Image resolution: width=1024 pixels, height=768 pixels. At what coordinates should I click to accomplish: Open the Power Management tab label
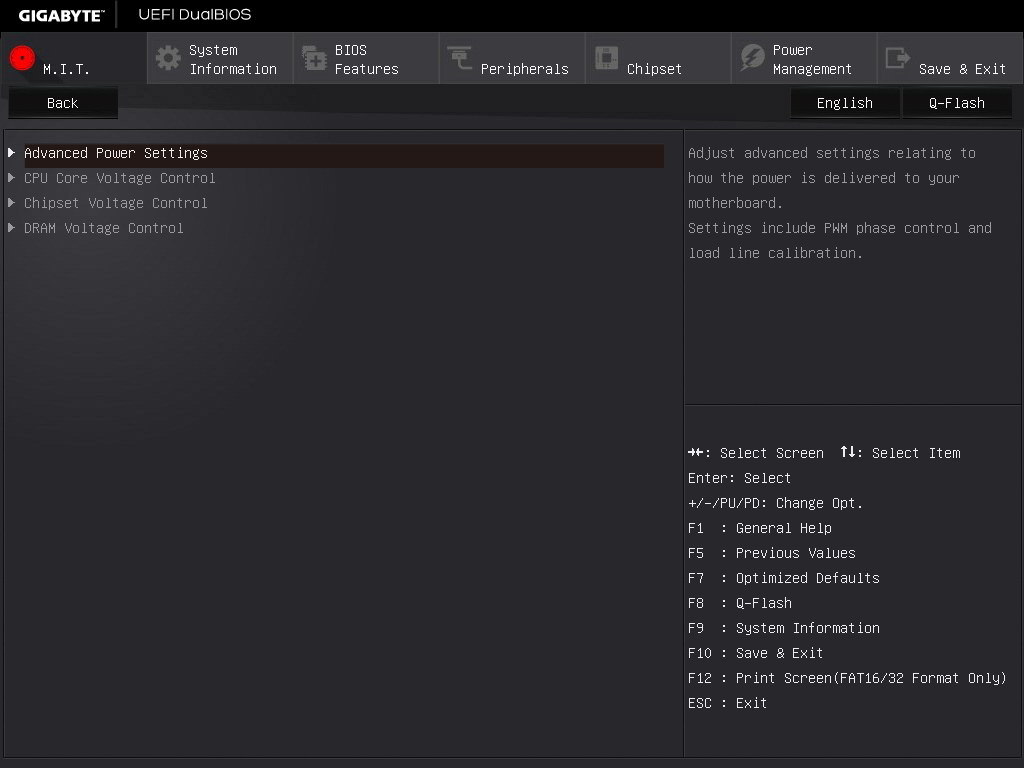(x=811, y=60)
